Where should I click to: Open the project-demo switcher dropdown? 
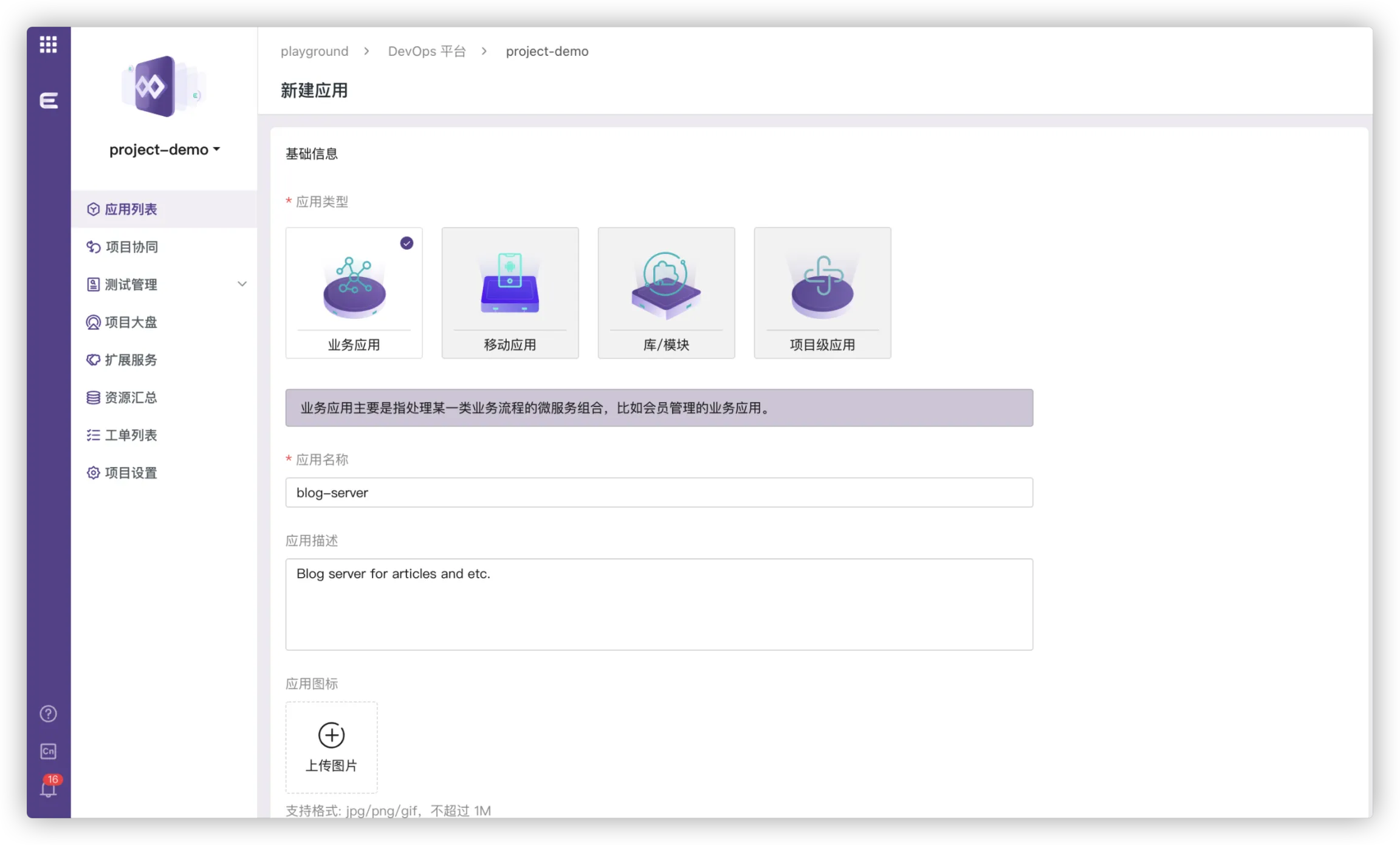[164, 149]
